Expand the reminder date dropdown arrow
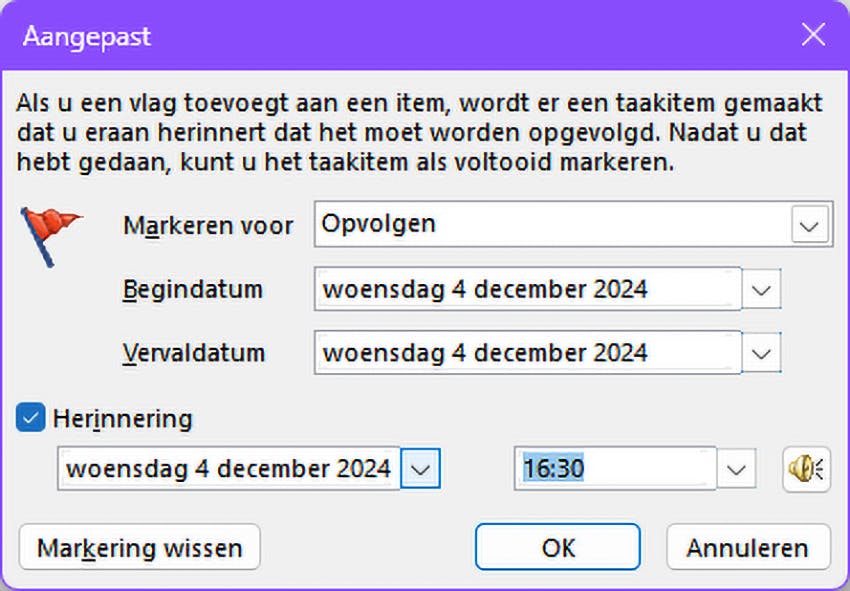 422,469
